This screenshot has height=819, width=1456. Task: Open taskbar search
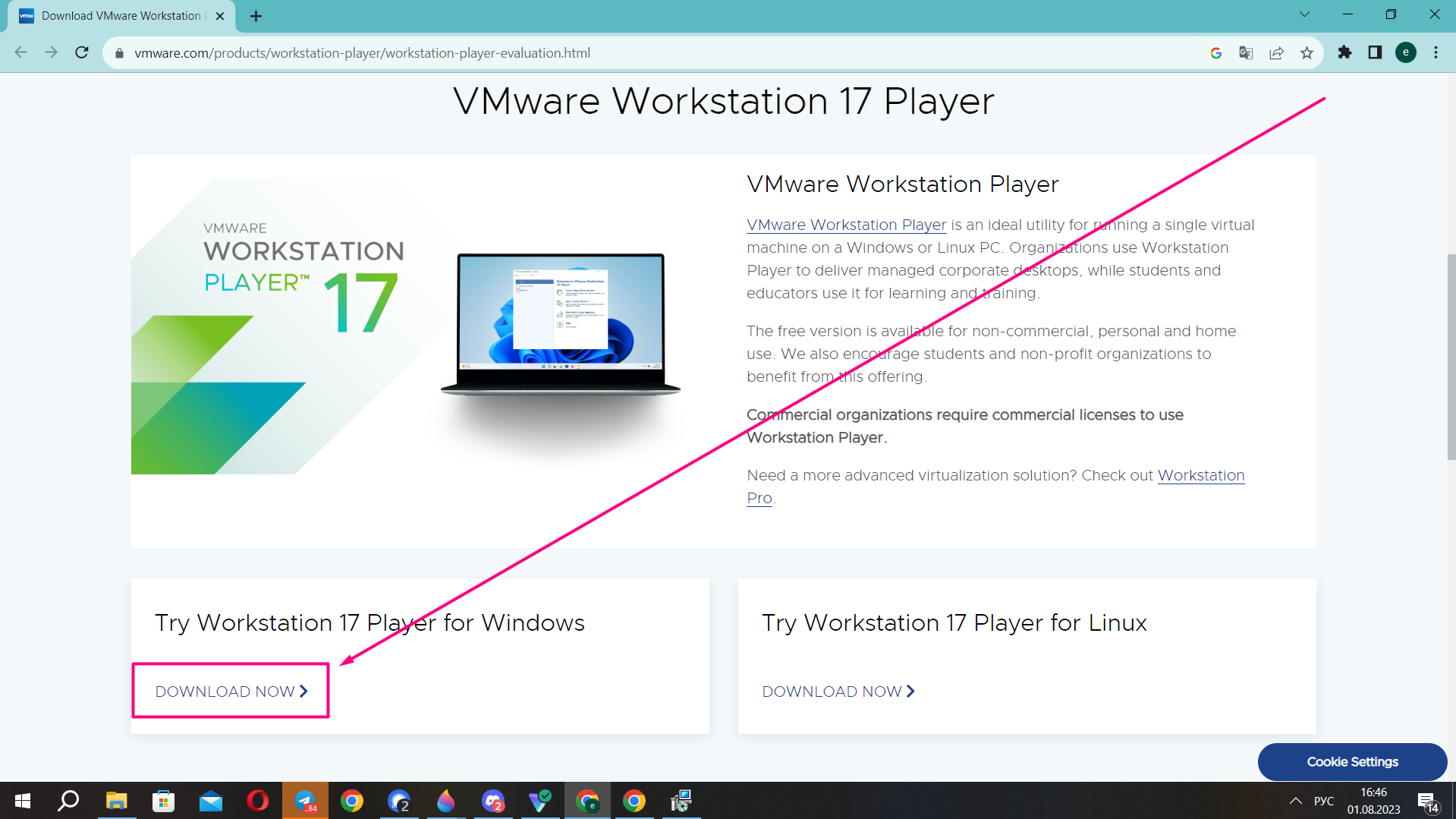pos(69,800)
